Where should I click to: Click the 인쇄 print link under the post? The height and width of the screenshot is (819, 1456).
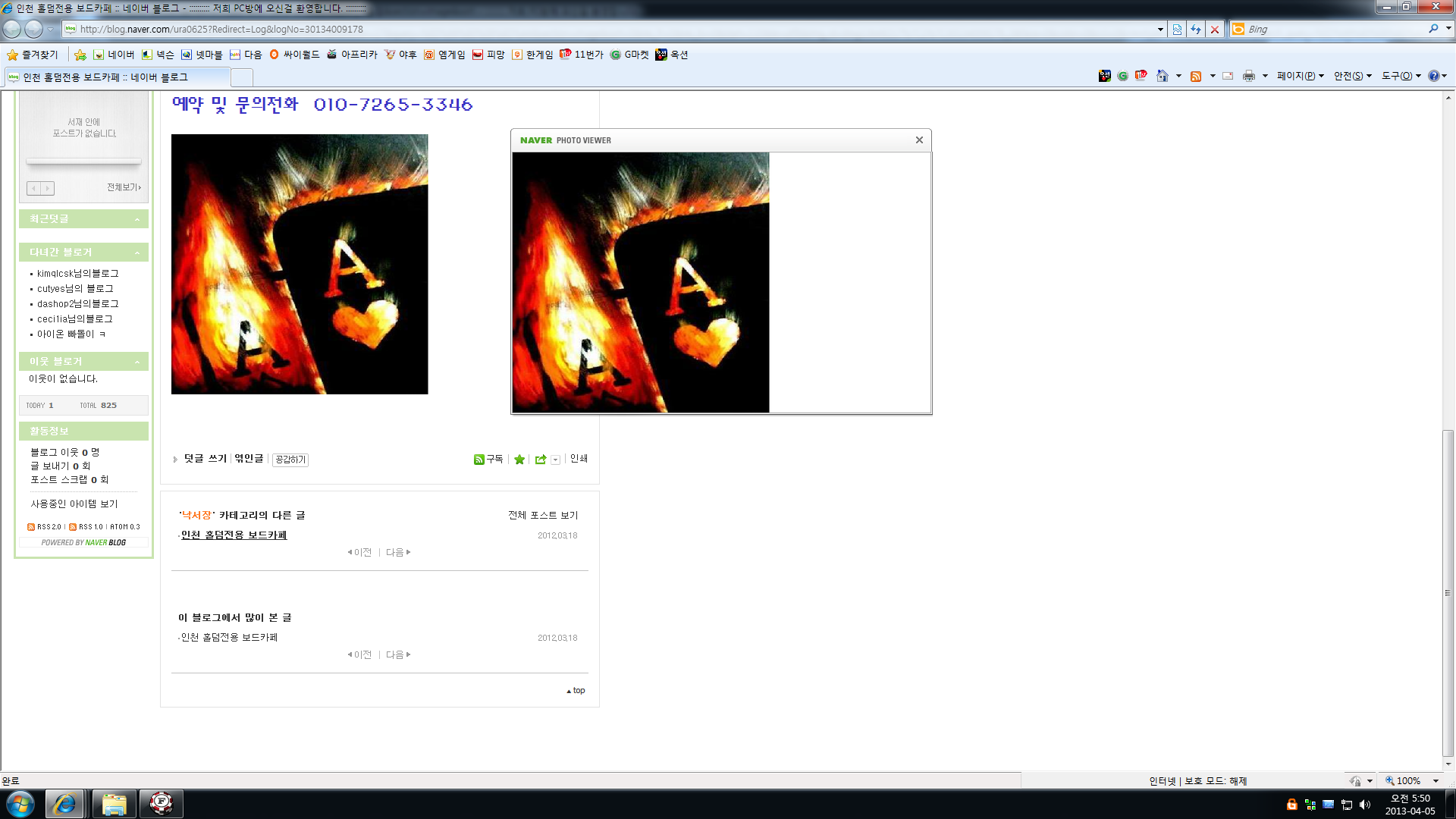click(x=579, y=459)
